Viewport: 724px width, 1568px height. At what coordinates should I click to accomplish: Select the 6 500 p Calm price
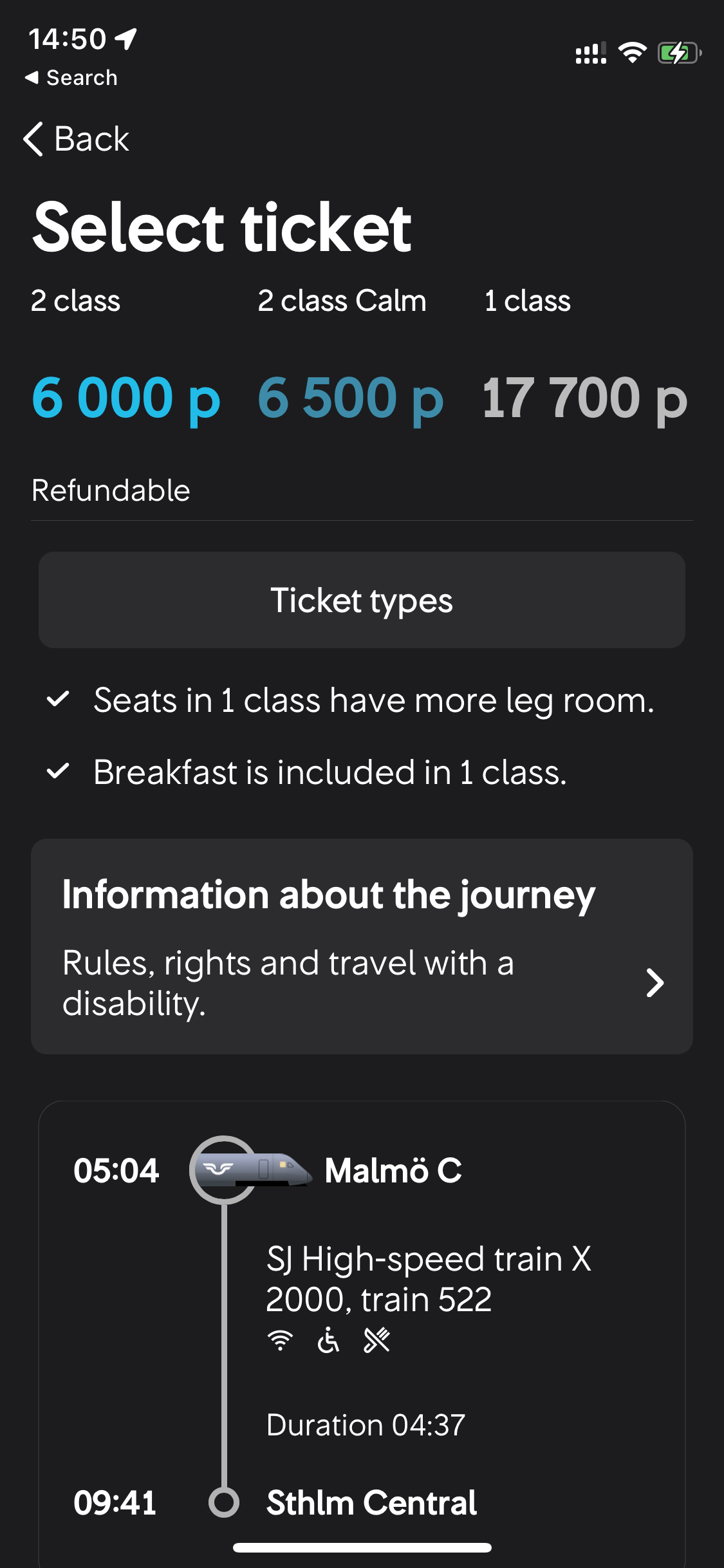coord(351,398)
